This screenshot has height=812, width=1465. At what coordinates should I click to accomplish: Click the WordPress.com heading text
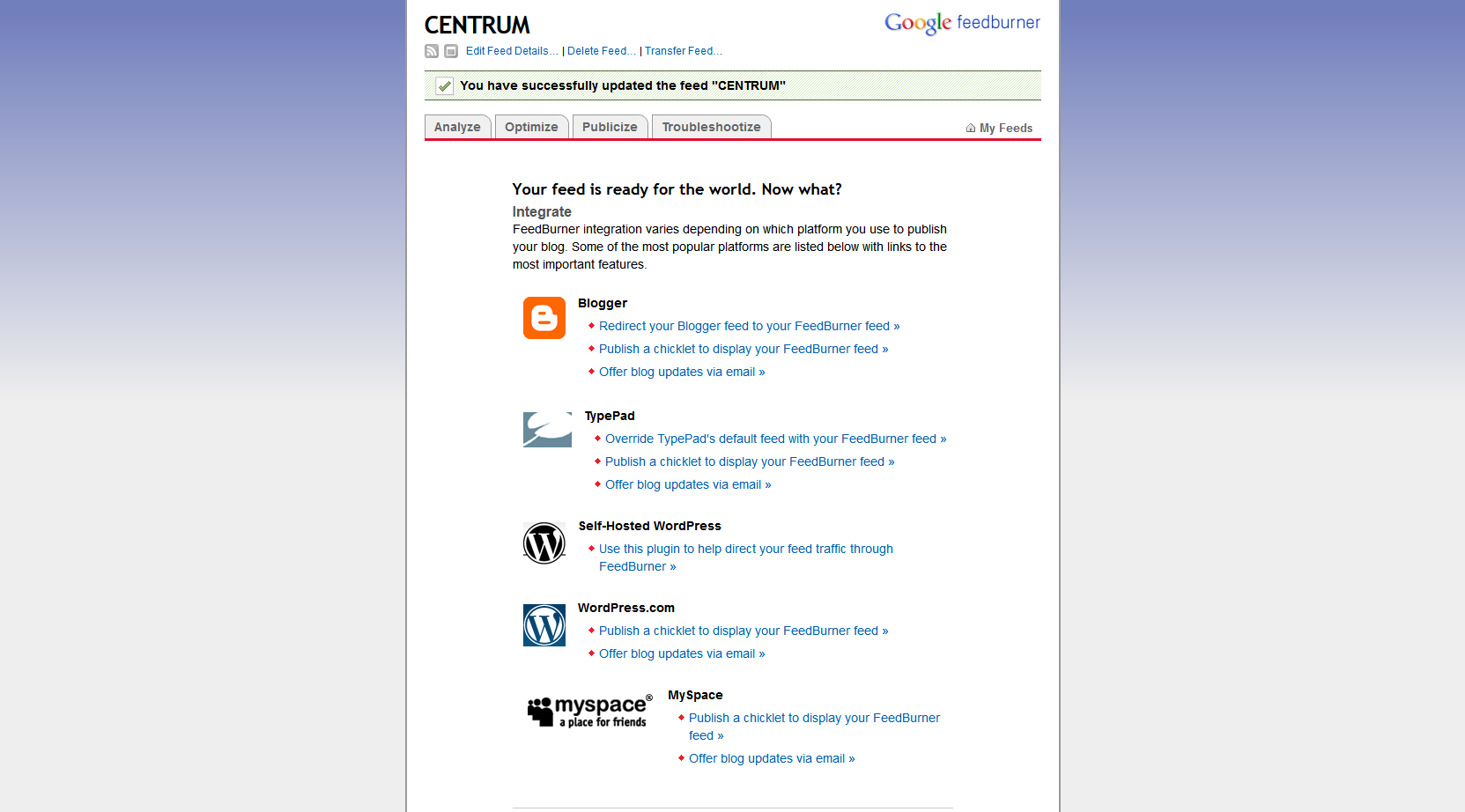tap(626, 608)
